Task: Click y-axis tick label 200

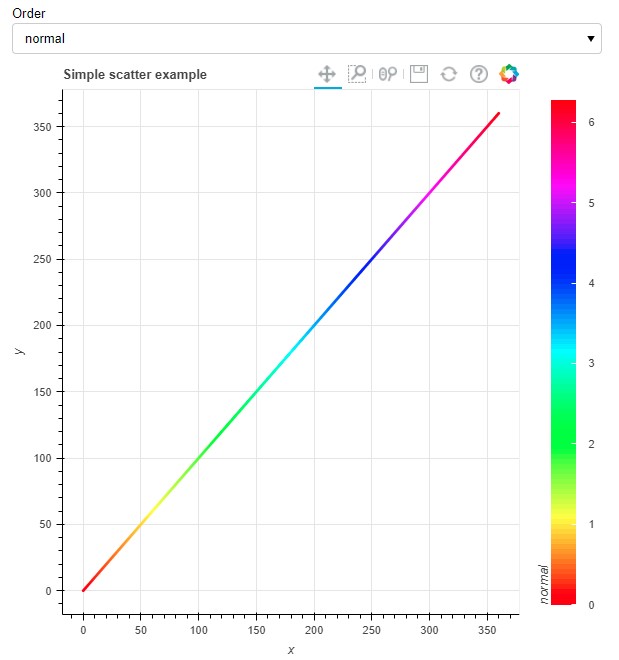Action: 43,325
